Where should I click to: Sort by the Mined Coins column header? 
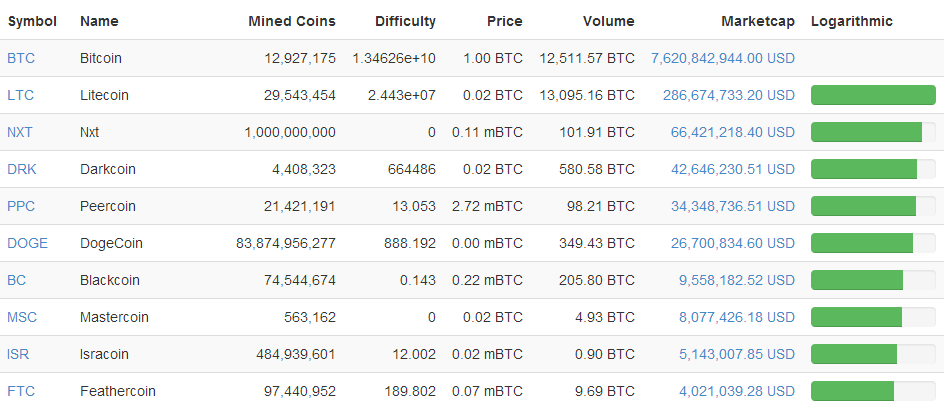point(292,22)
